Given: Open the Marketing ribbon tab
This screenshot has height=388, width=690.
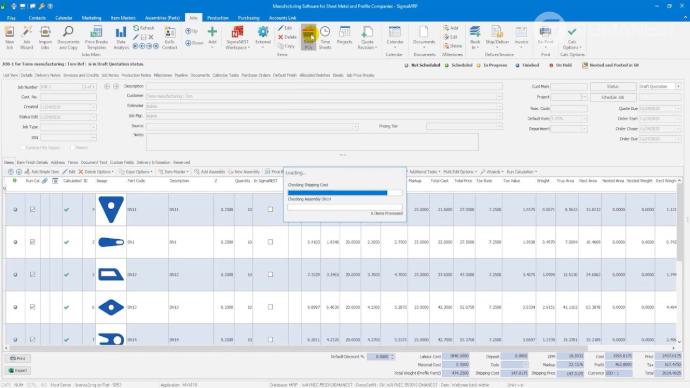Looking at the screenshot, I should point(91,18).
